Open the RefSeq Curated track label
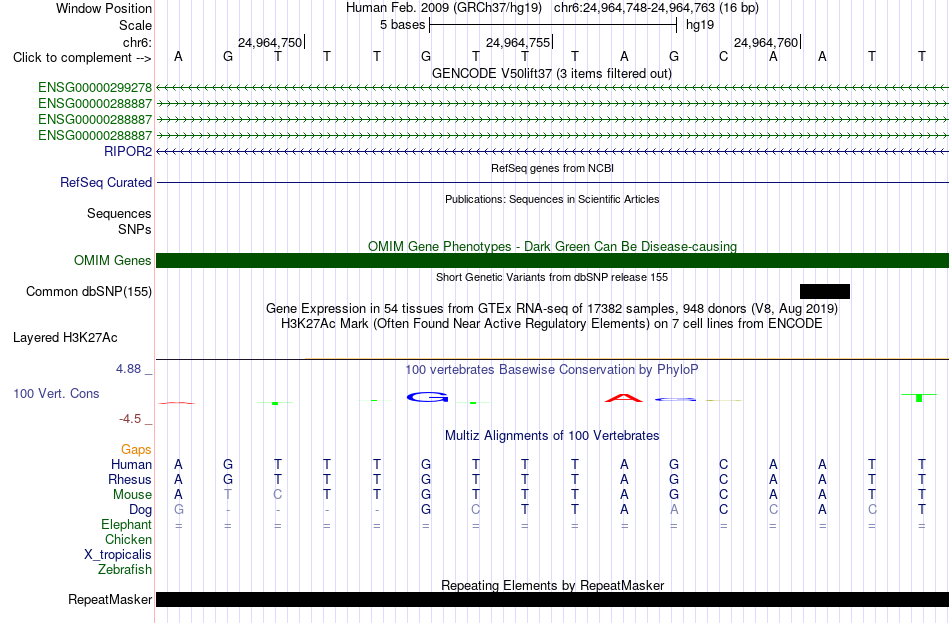 tap(106, 182)
